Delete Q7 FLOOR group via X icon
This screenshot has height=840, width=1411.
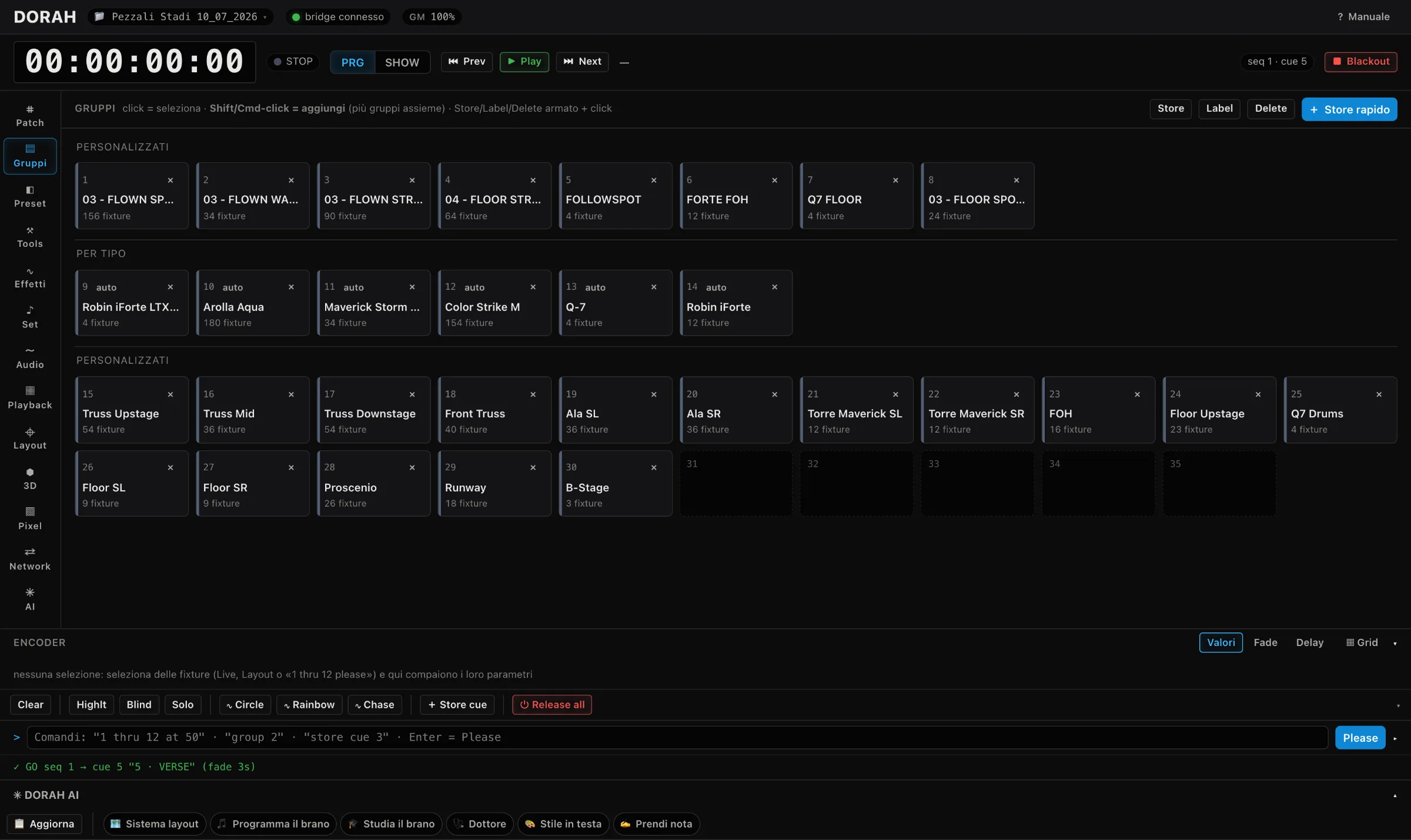click(895, 180)
